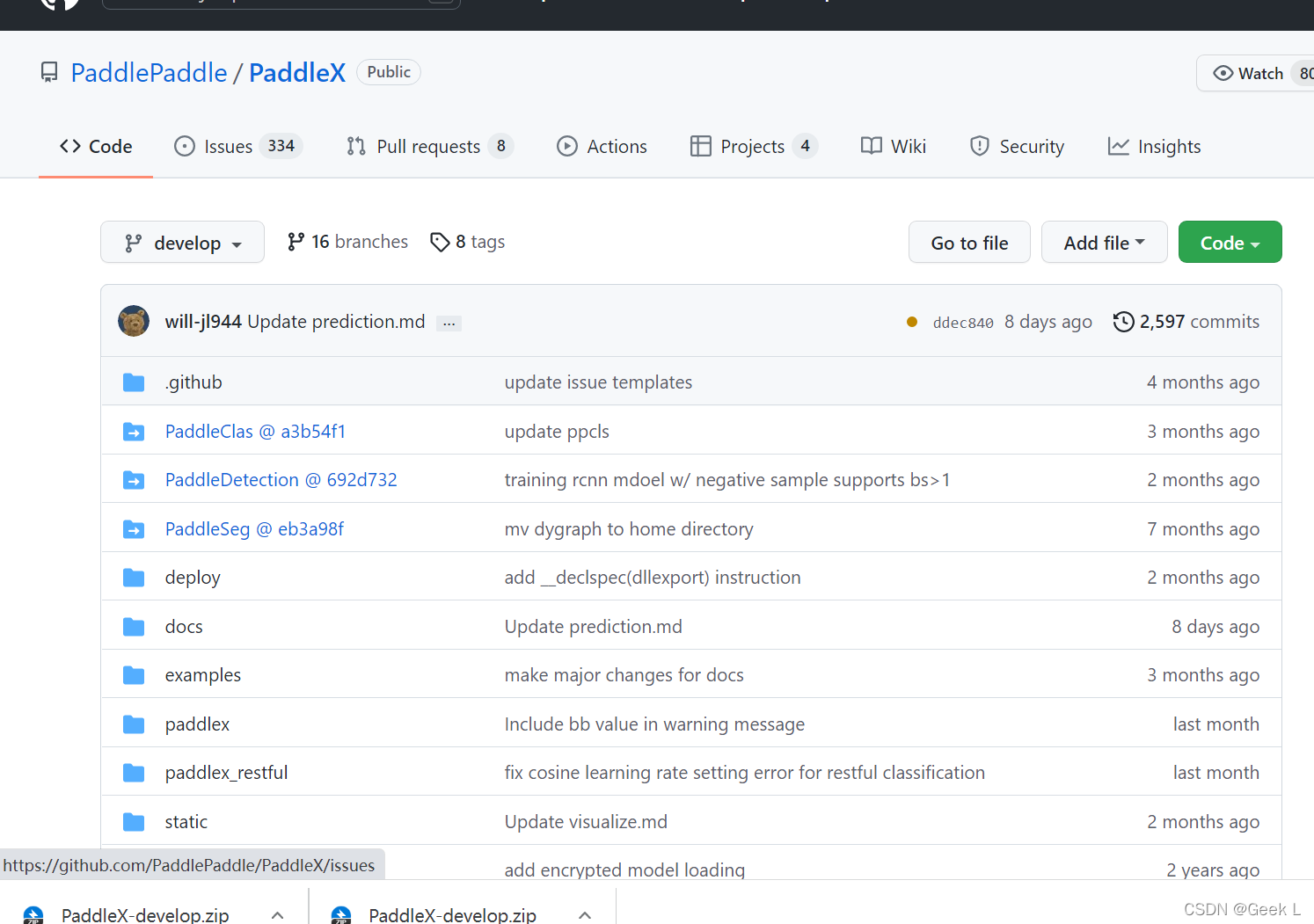Switch to the Pull requests tab
The image size is (1314, 924).
click(x=428, y=146)
